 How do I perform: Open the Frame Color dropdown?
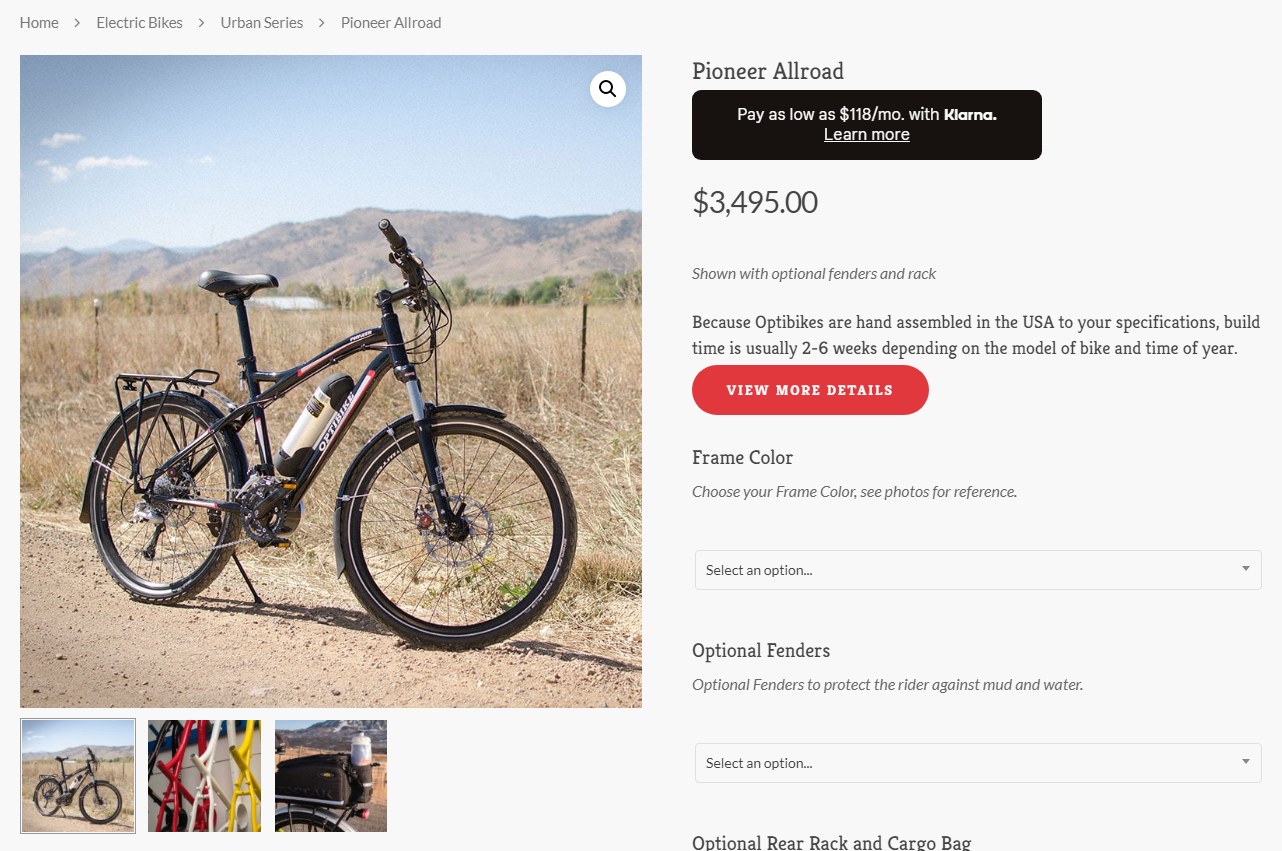(x=978, y=570)
